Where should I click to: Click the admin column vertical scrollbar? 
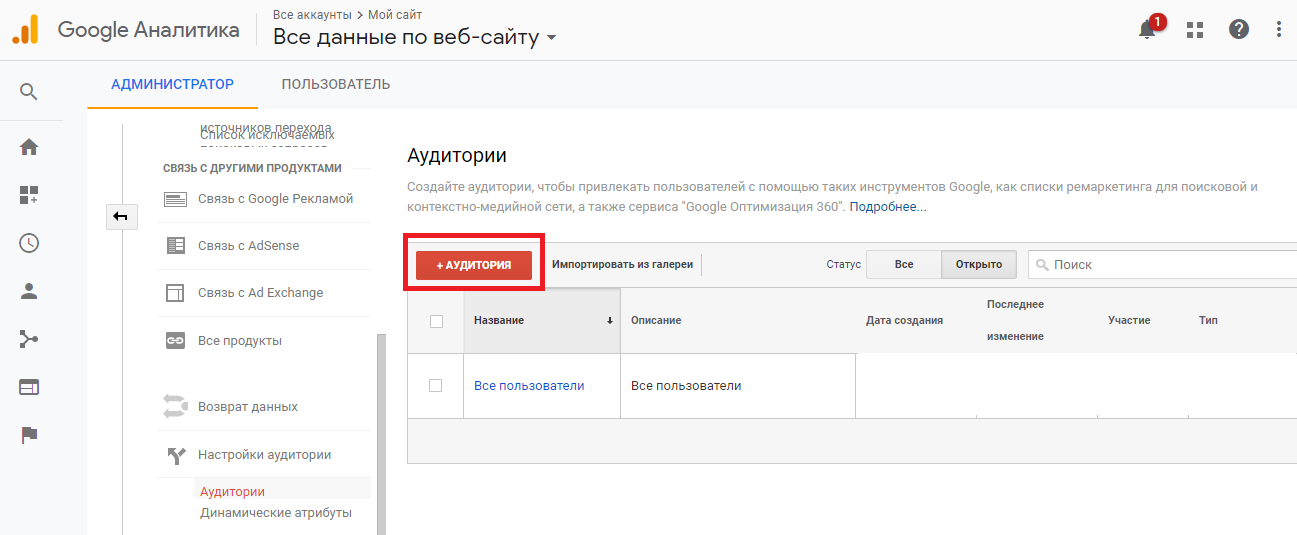pos(380,434)
